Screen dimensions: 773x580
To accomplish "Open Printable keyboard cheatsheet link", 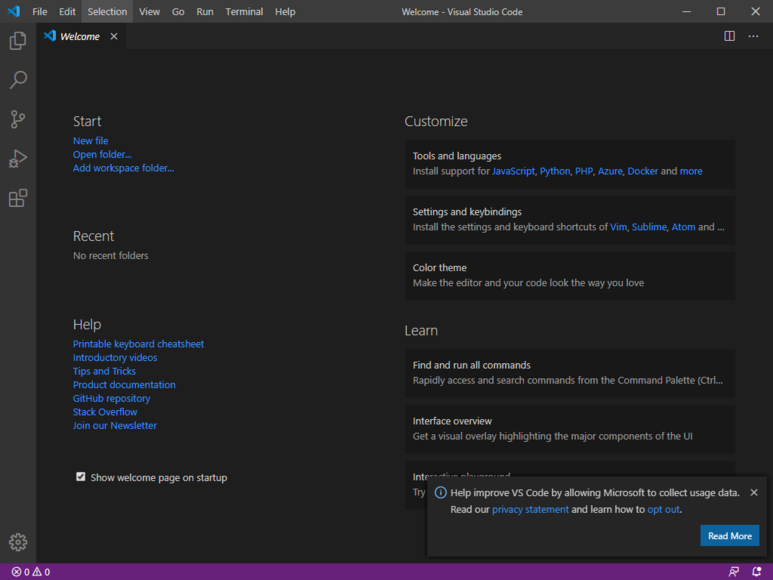I will (138, 344).
